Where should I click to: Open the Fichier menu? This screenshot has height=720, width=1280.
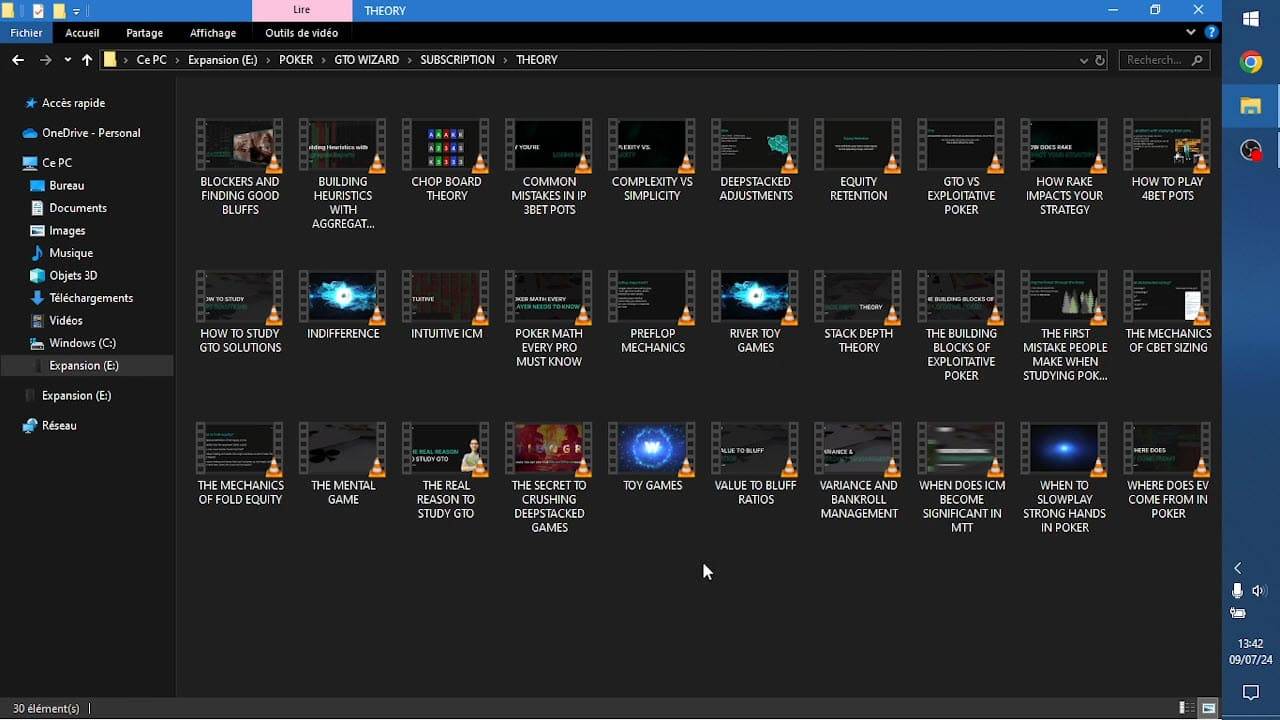click(26, 33)
